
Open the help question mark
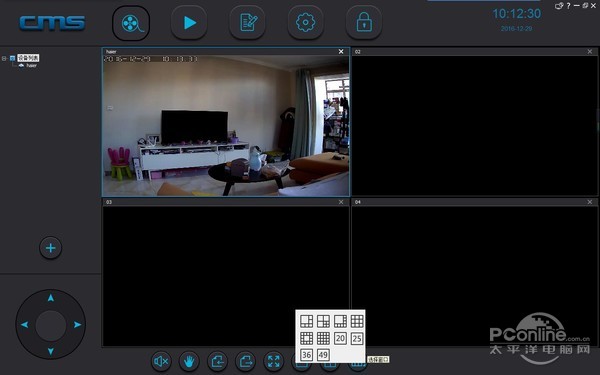click(568, 6)
